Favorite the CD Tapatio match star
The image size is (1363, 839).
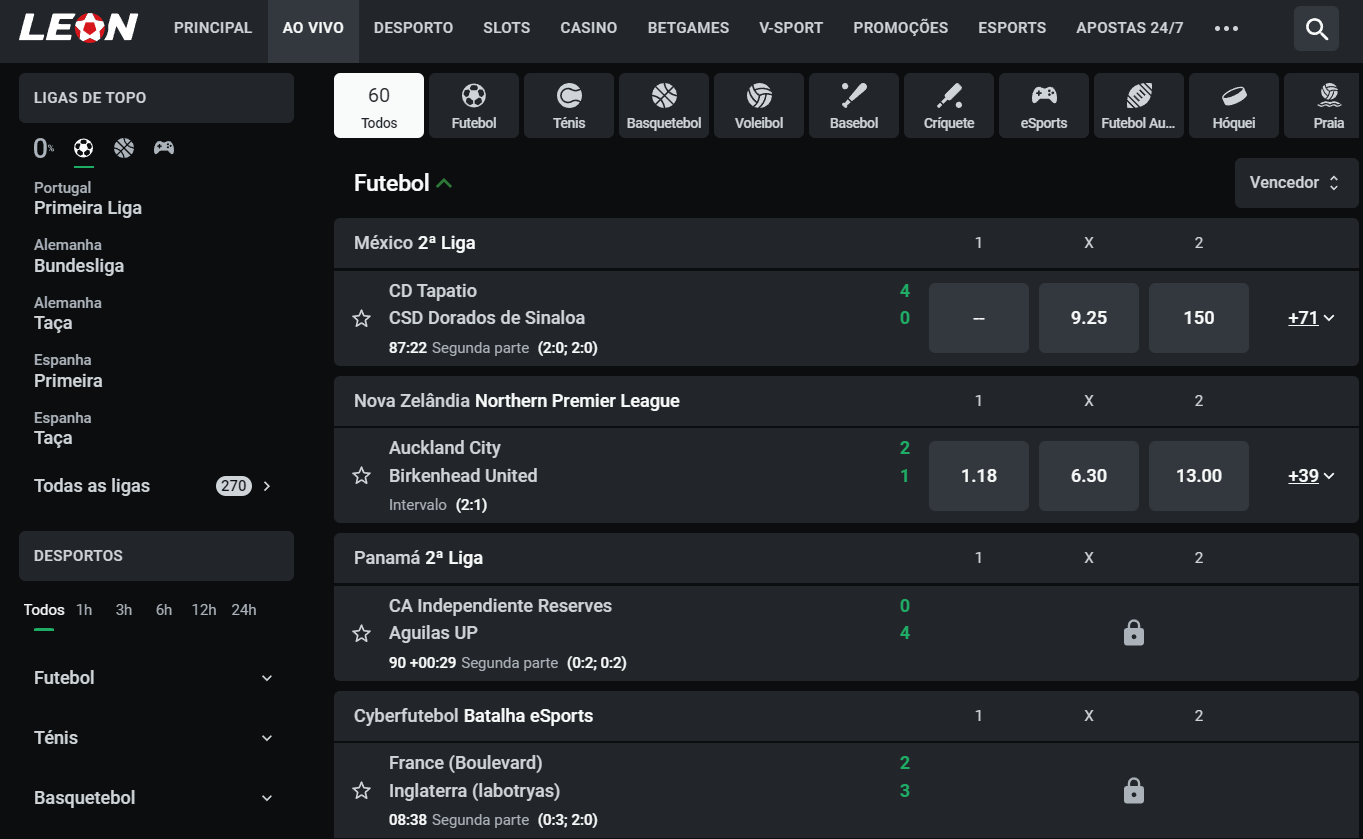pyautogui.click(x=362, y=319)
